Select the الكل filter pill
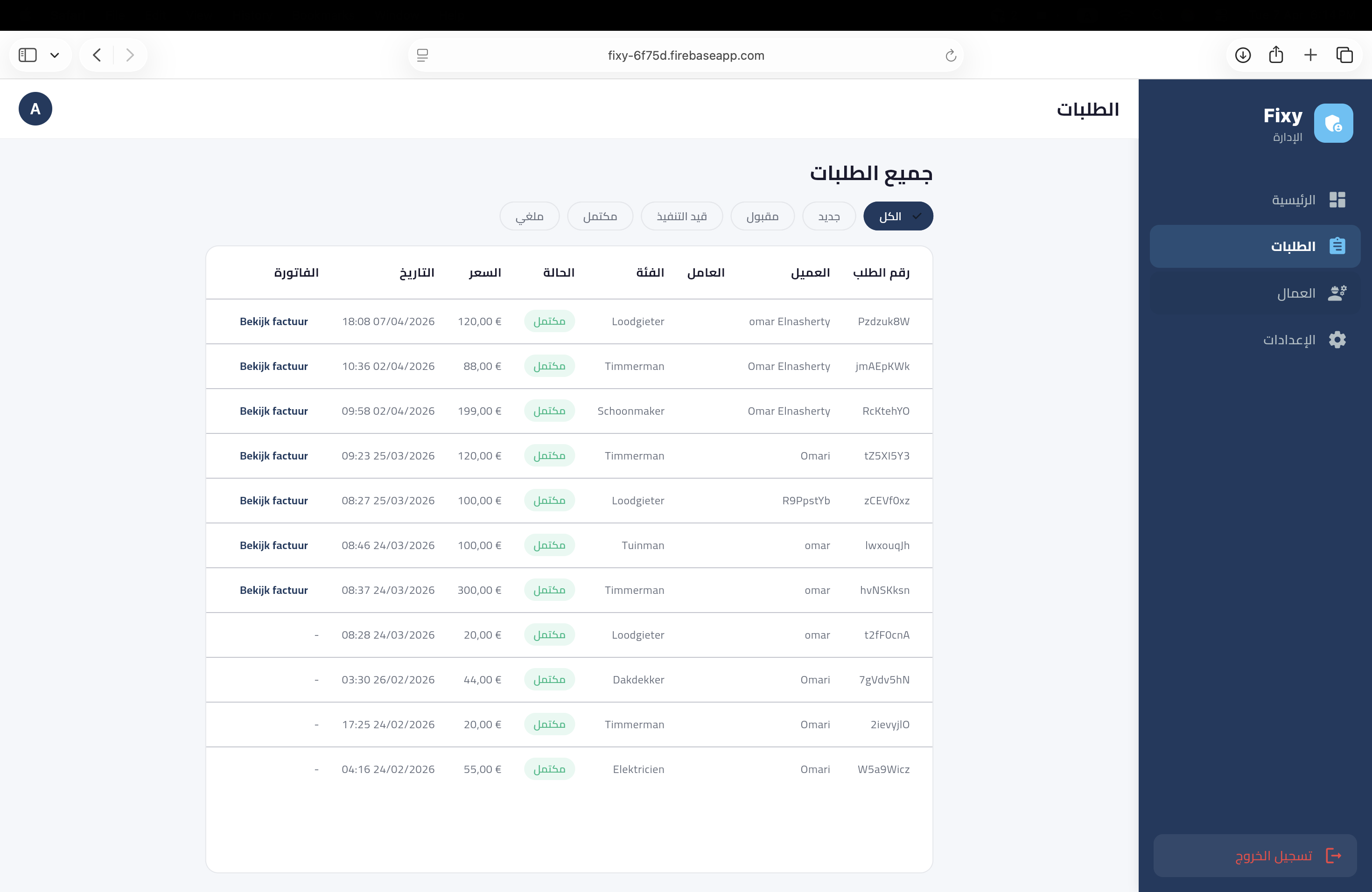The width and height of the screenshot is (1372, 892). [x=897, y=216]
